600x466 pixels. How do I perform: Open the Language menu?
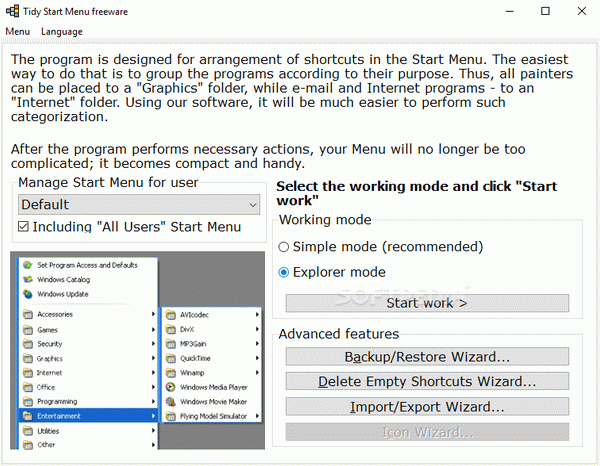pyautogui.click(x=62, y=31)
